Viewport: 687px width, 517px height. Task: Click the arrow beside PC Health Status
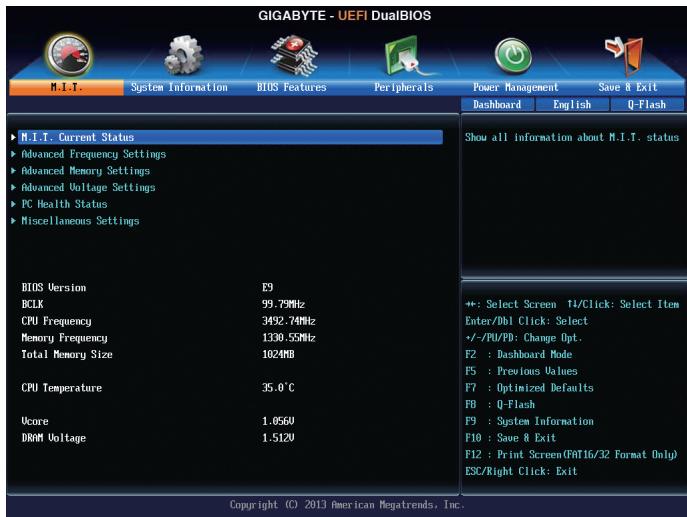pos(13,204)
